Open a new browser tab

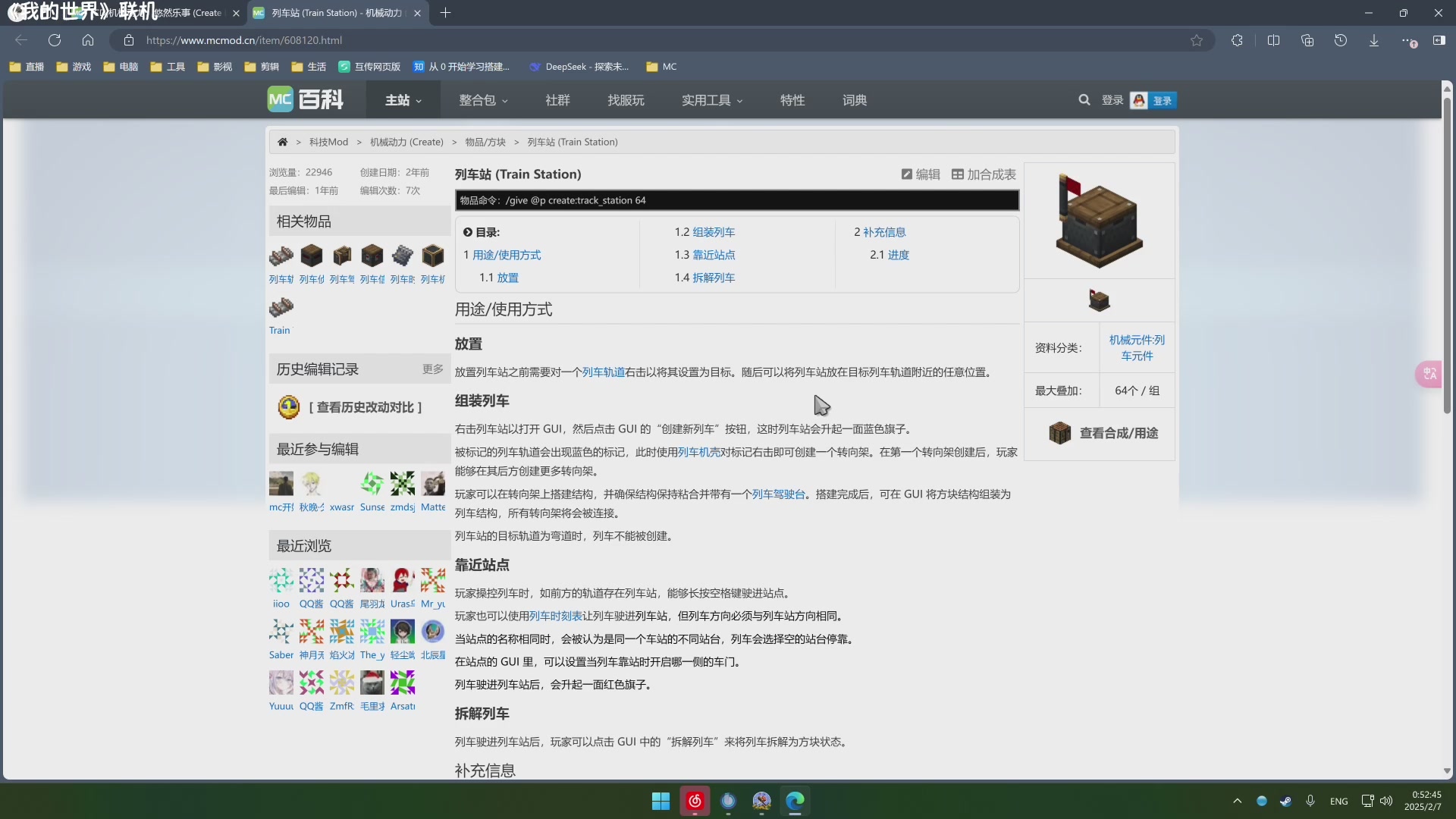coord(445,13)
